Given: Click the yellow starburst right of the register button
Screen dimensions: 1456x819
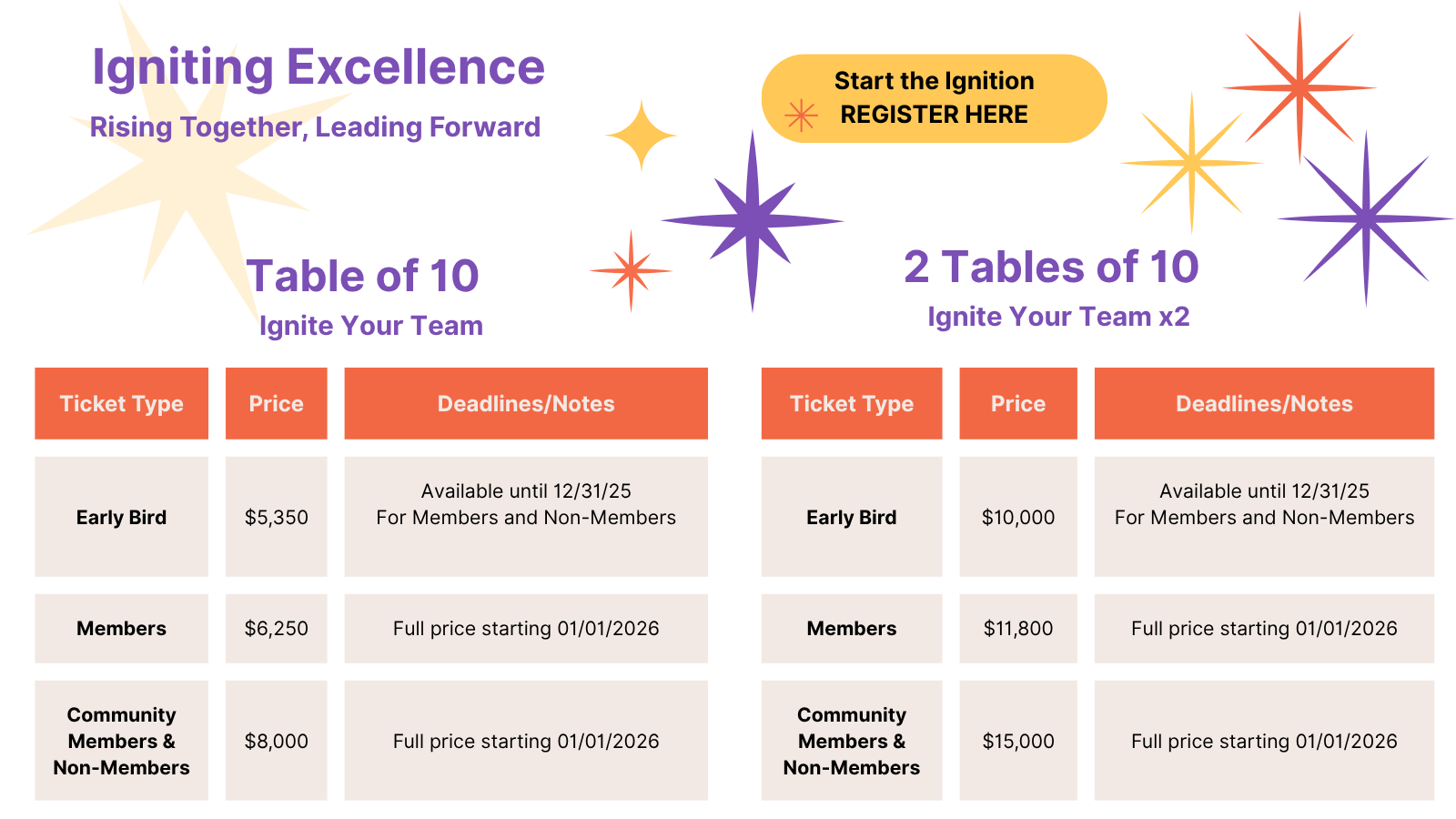Looking at the screenshot, I should (1191, 163).
